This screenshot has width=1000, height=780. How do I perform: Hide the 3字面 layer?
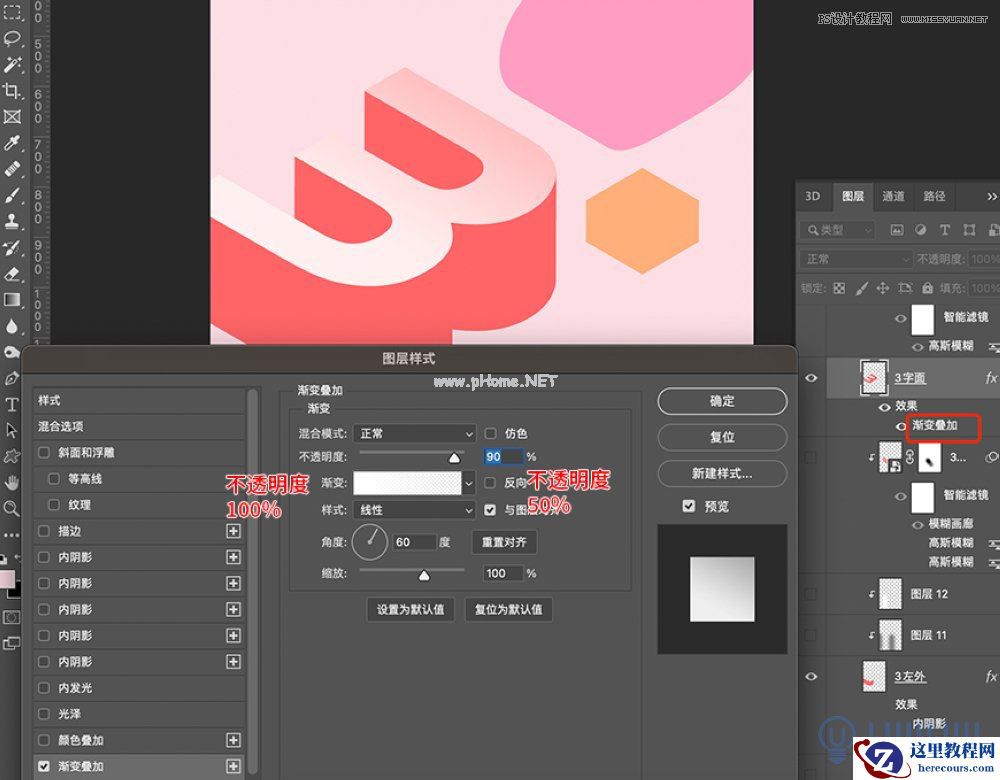pyautogui.click(x=811, y=378)
